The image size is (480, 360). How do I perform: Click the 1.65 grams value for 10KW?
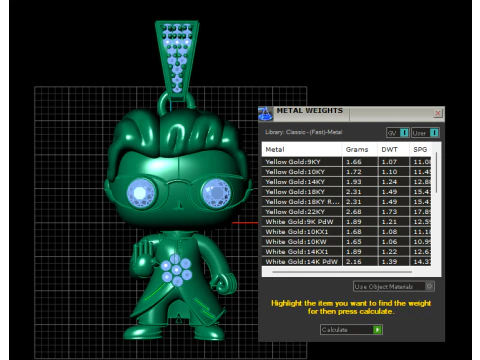(354, 242)
